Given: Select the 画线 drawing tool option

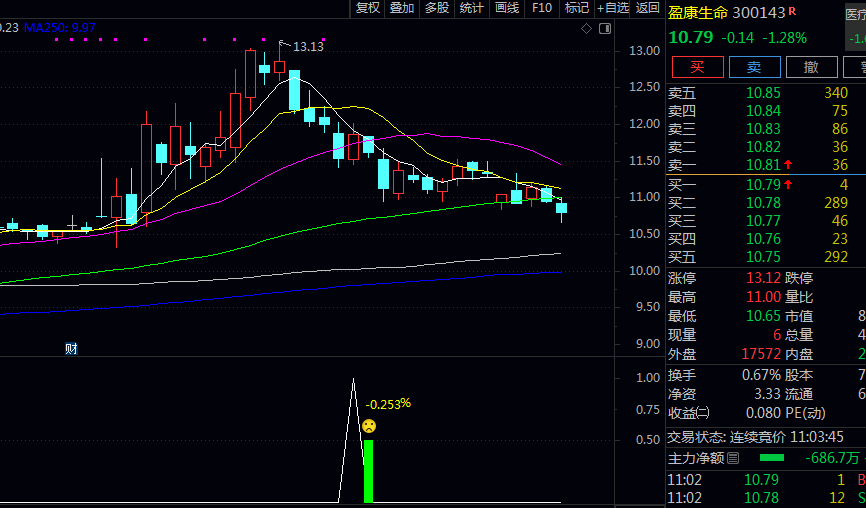Looking at the screenshot, I should 507,8.
